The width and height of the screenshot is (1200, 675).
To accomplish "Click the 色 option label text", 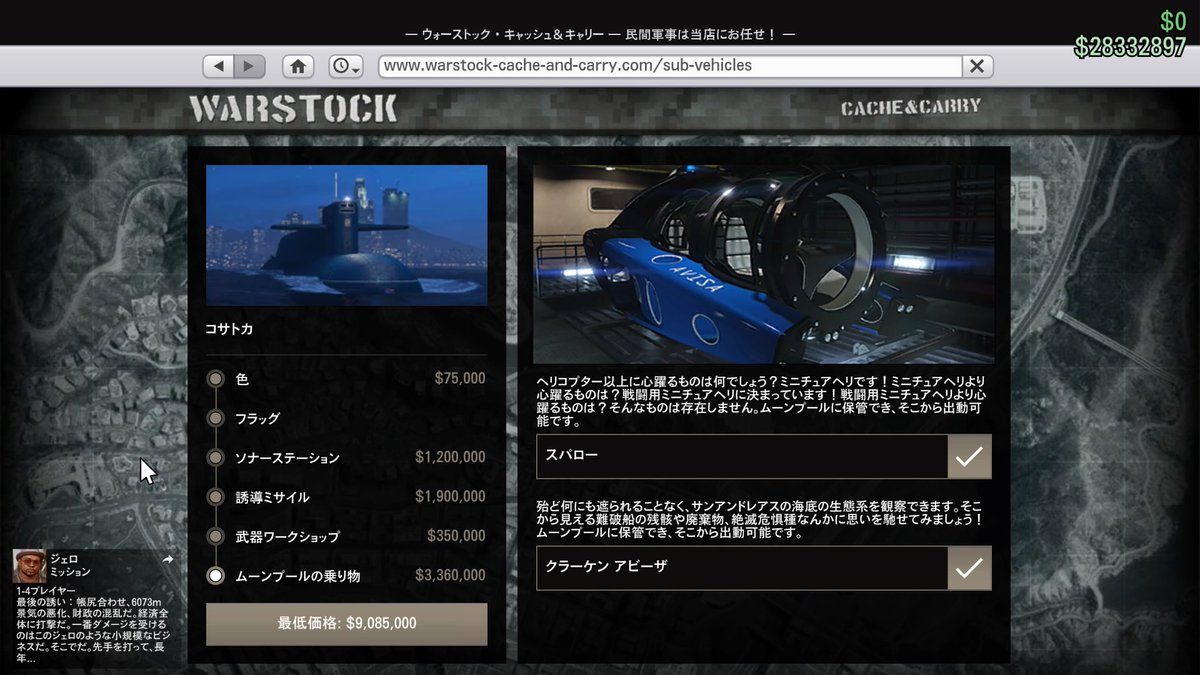I will [x=242, y=379].
